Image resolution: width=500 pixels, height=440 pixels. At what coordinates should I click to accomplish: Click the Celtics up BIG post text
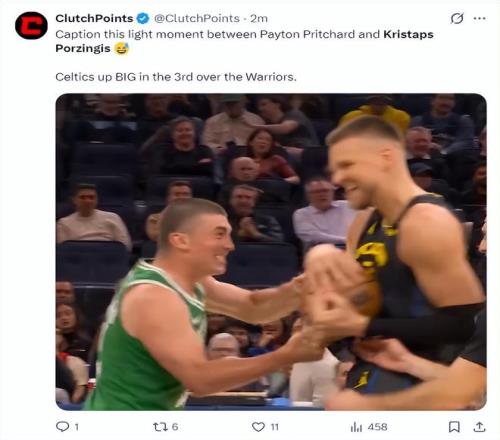[x=176, y=77]
